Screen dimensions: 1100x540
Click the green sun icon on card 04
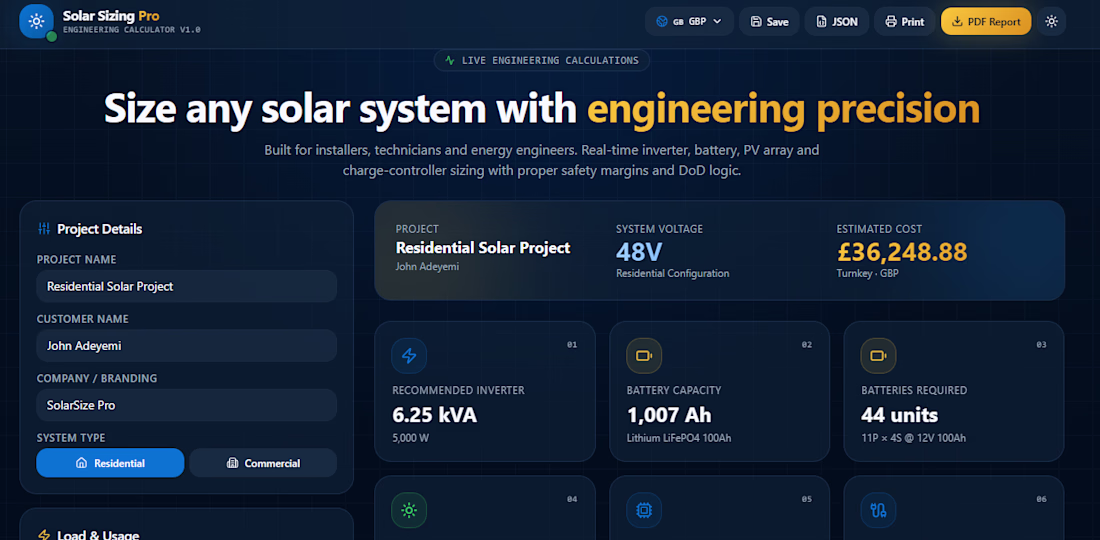click(x=409, y=511)
